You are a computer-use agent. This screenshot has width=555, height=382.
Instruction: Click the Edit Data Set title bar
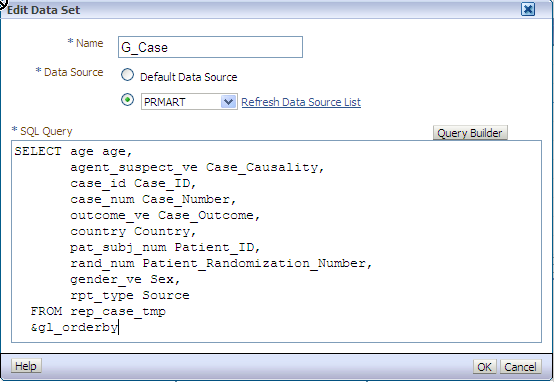tap(262, 10)
